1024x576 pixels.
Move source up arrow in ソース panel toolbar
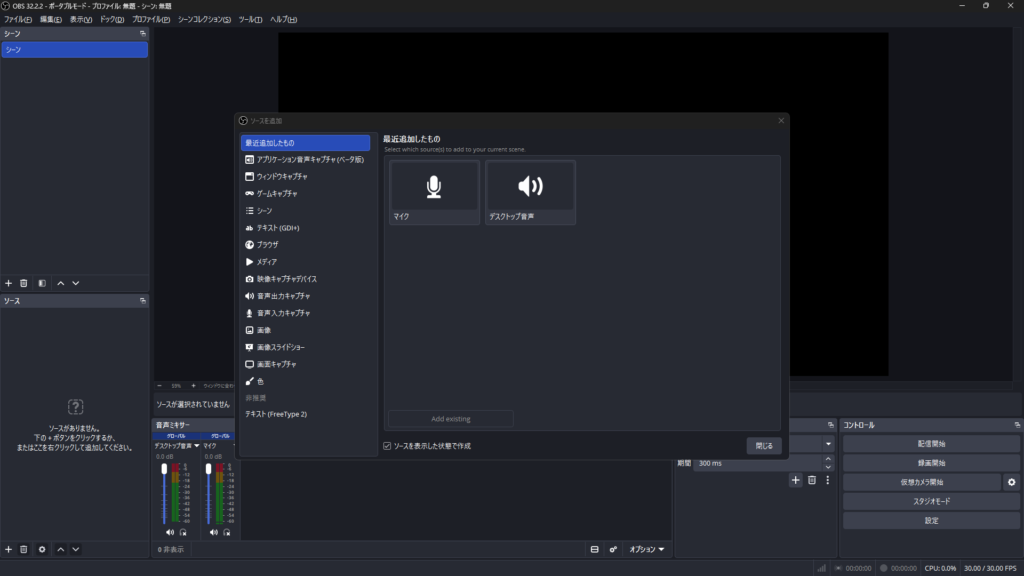coord(61,549)
